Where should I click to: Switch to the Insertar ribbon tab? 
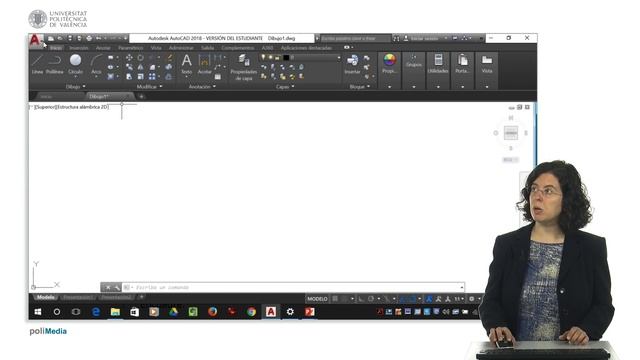pos(79,48)
